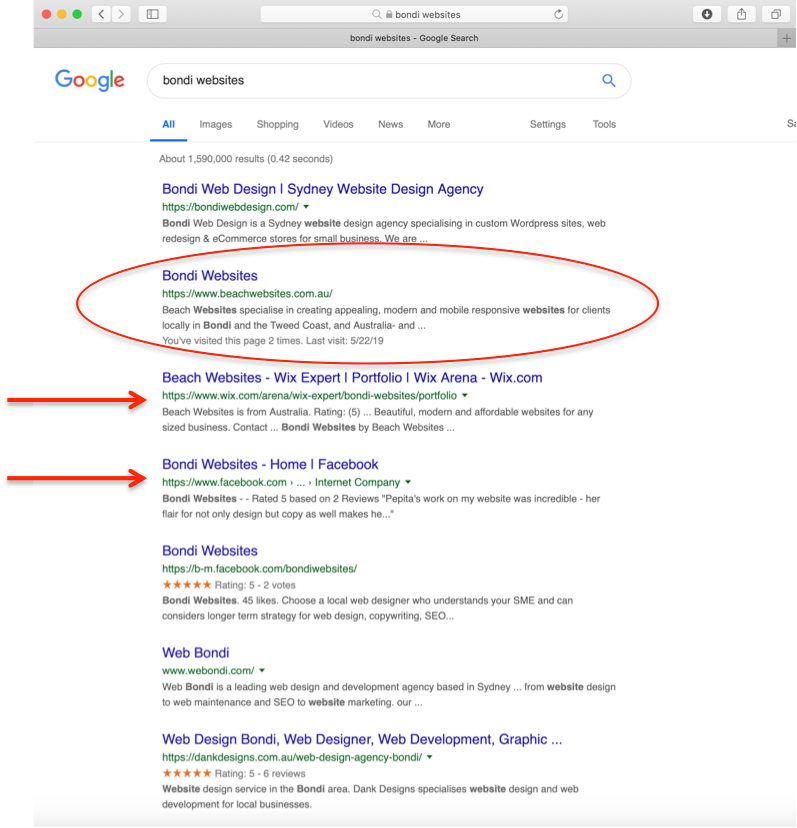Click the lock icon in the address bar
The image size is (797, 828).
point(389,14)
